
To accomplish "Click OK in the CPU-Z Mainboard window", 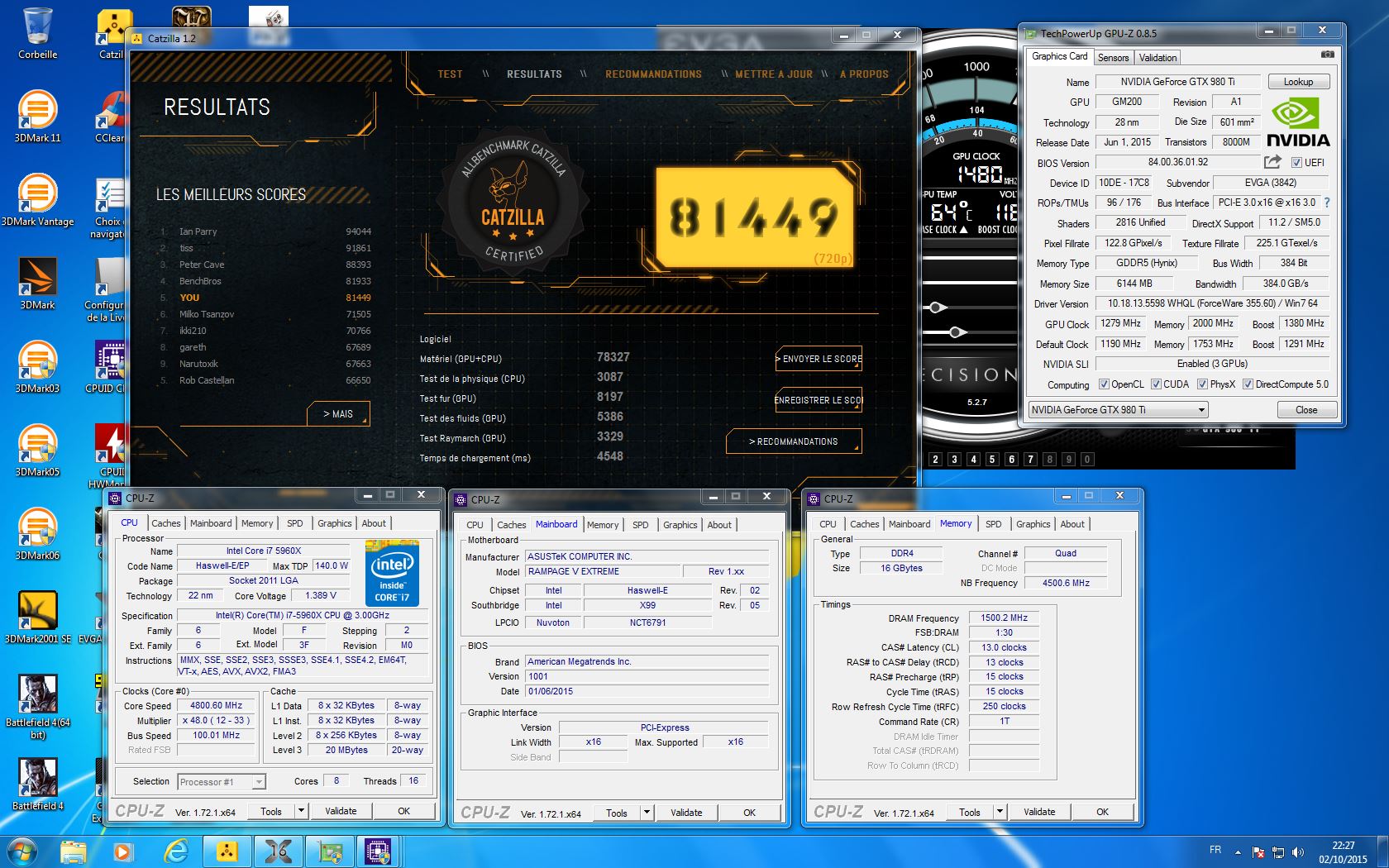I will [750, 813].
